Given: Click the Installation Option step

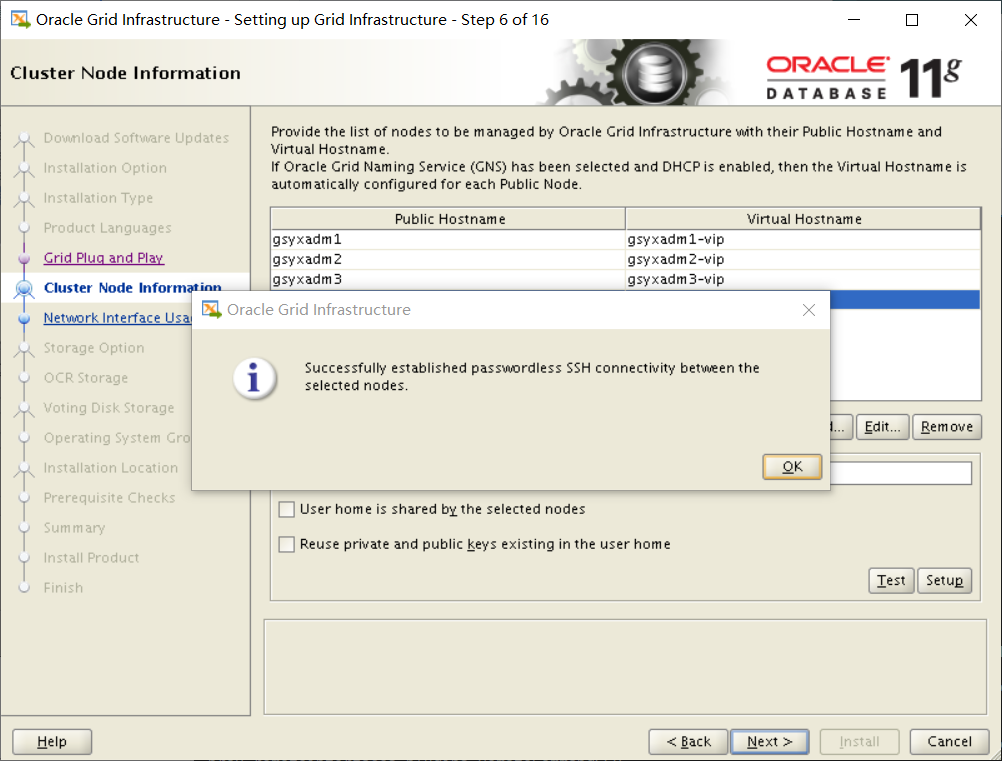Looking at the screenshot, I should 105,168.
